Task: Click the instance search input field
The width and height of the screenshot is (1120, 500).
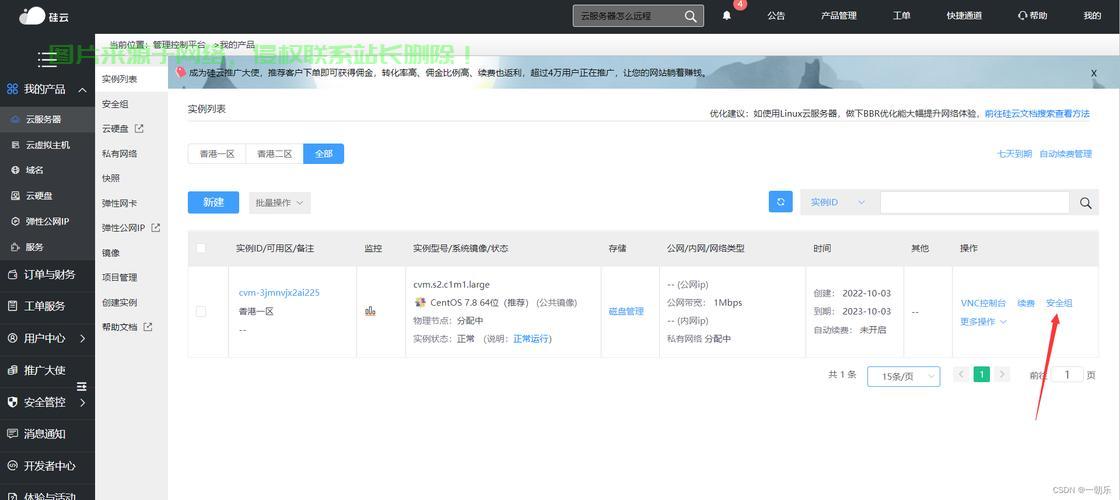Action: pyautogui.click(x=975, y=203)
